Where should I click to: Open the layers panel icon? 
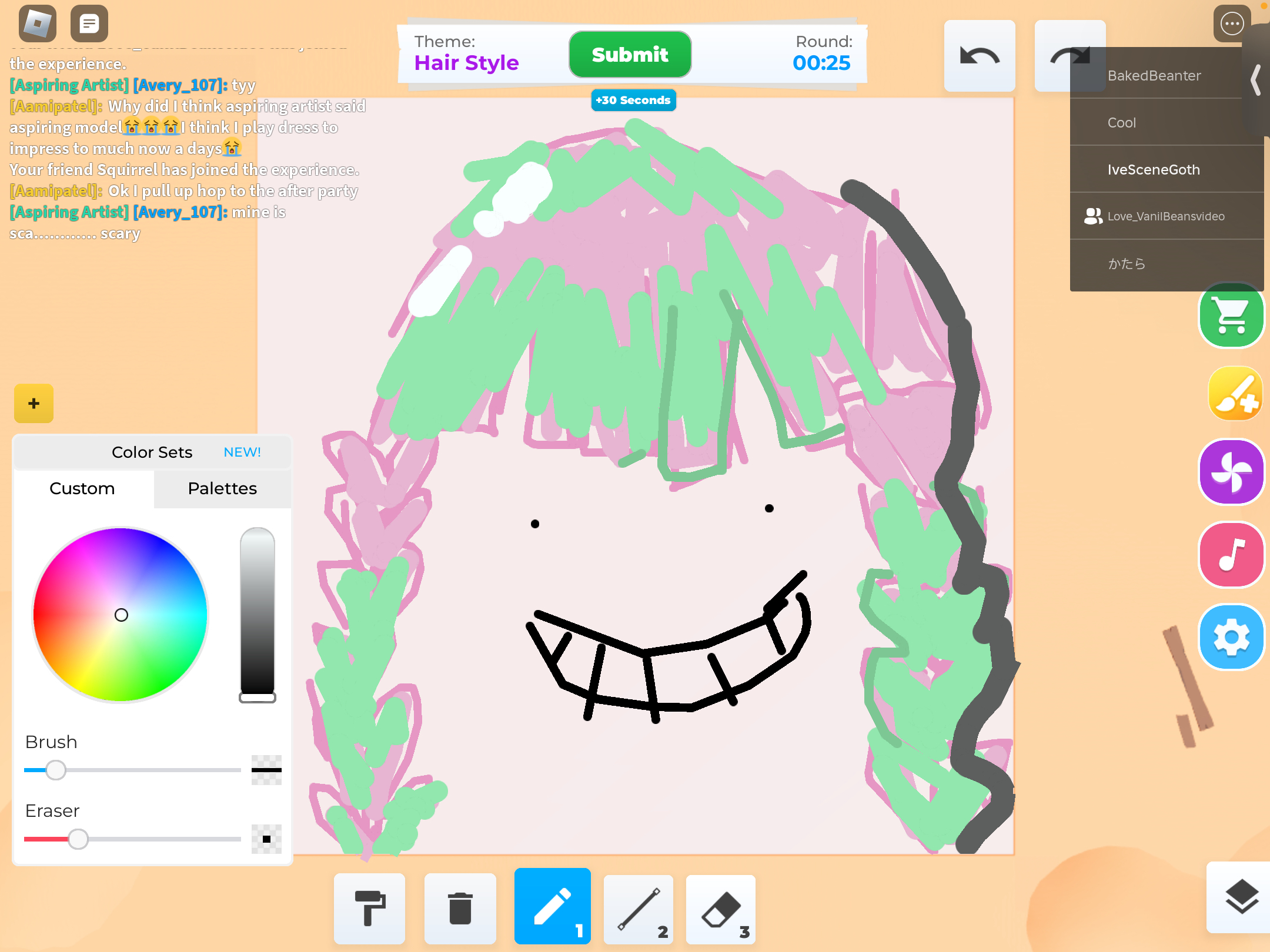coord(1241,897)
